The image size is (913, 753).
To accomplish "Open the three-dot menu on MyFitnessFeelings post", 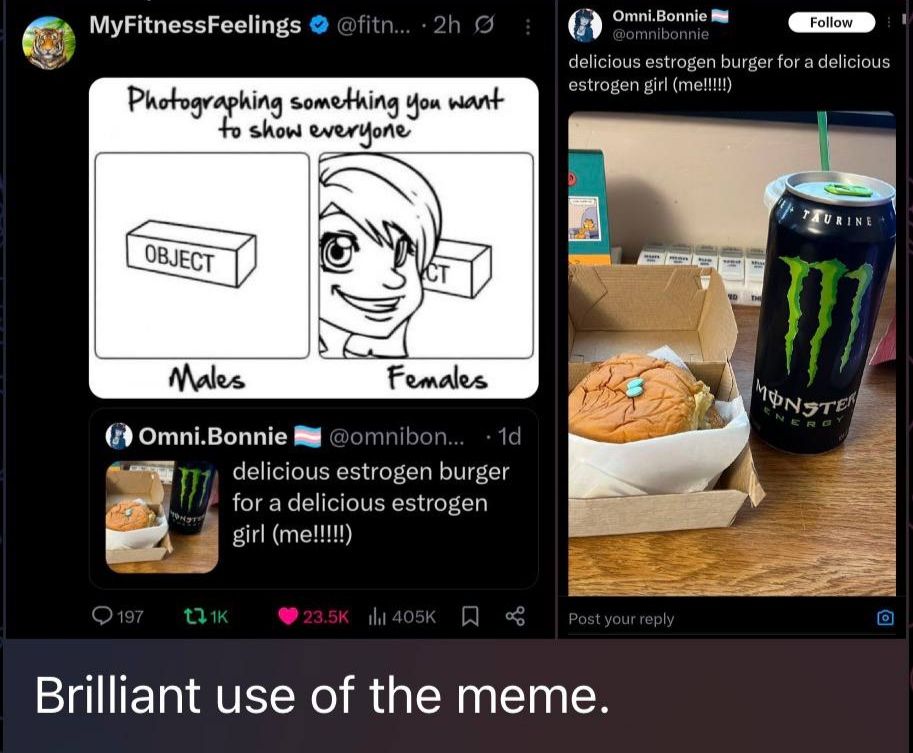I will pos(528,26).
